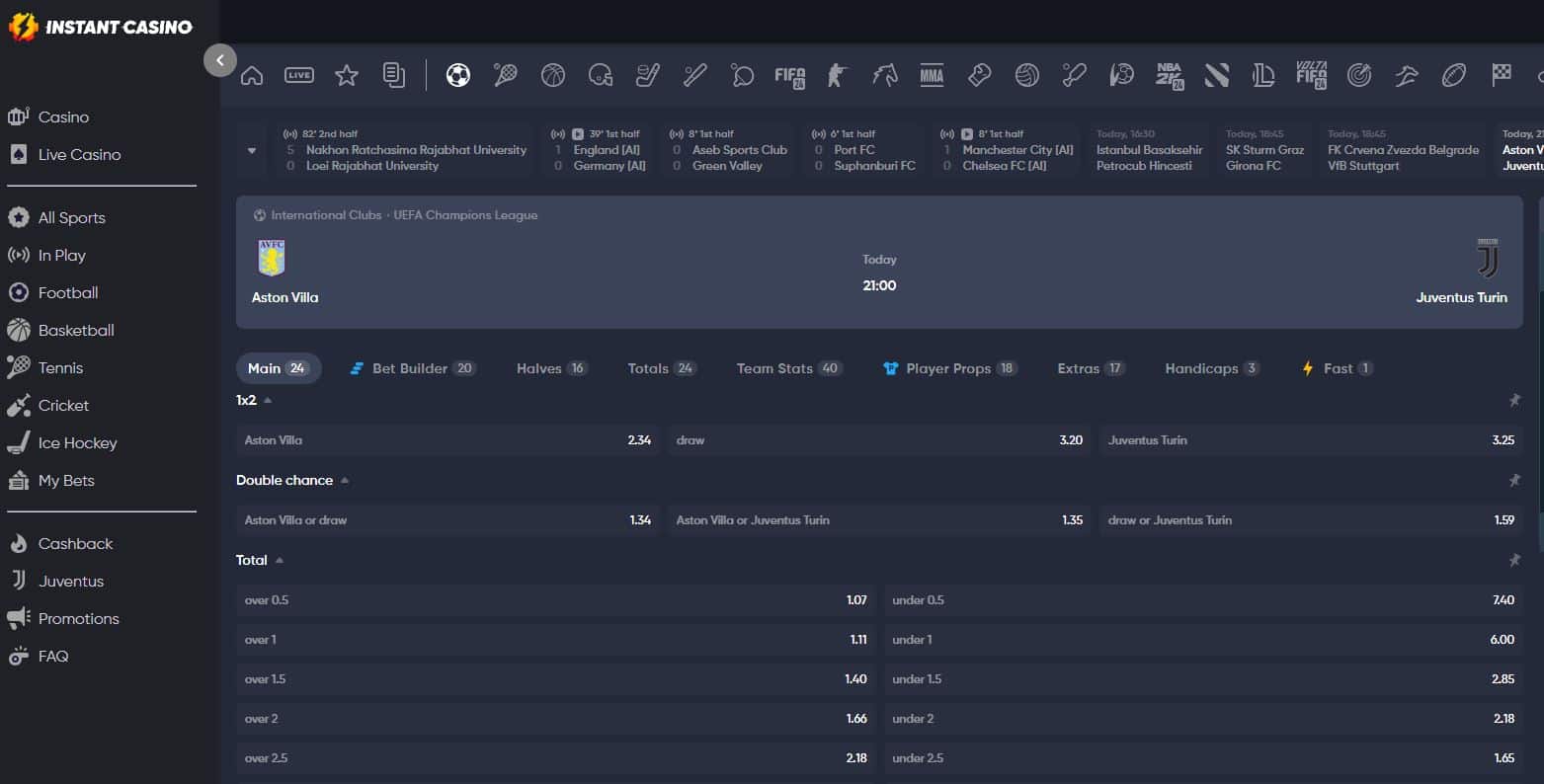The height and width of the screenshot is (784, 1544).
Task: Pin the Total market
Action: (x=1514, y=560)
